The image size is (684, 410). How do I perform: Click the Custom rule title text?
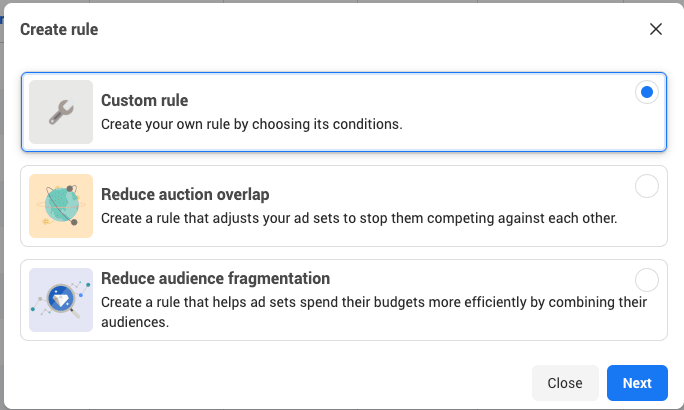point(144,100)
